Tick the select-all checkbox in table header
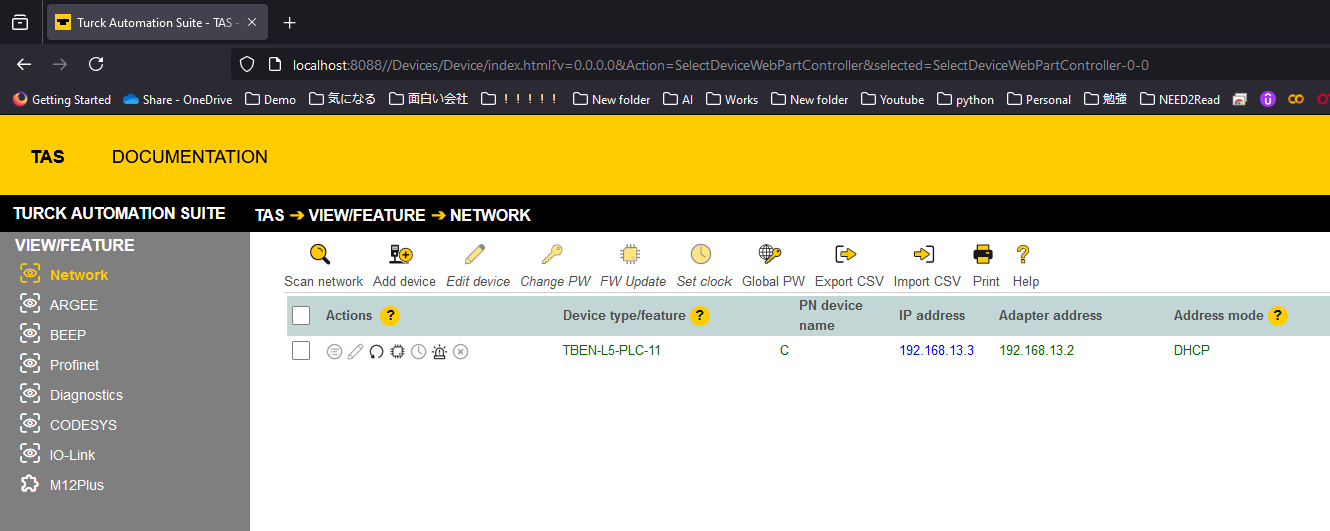The width and height of the screenshot is (1330, 531). point(301,316)
